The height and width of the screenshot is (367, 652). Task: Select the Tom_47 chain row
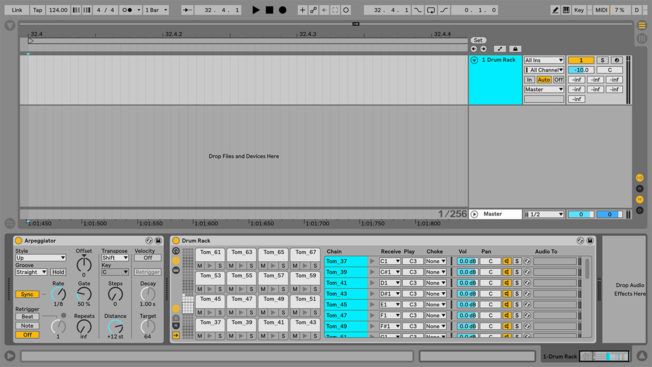[x=346, y=315]
